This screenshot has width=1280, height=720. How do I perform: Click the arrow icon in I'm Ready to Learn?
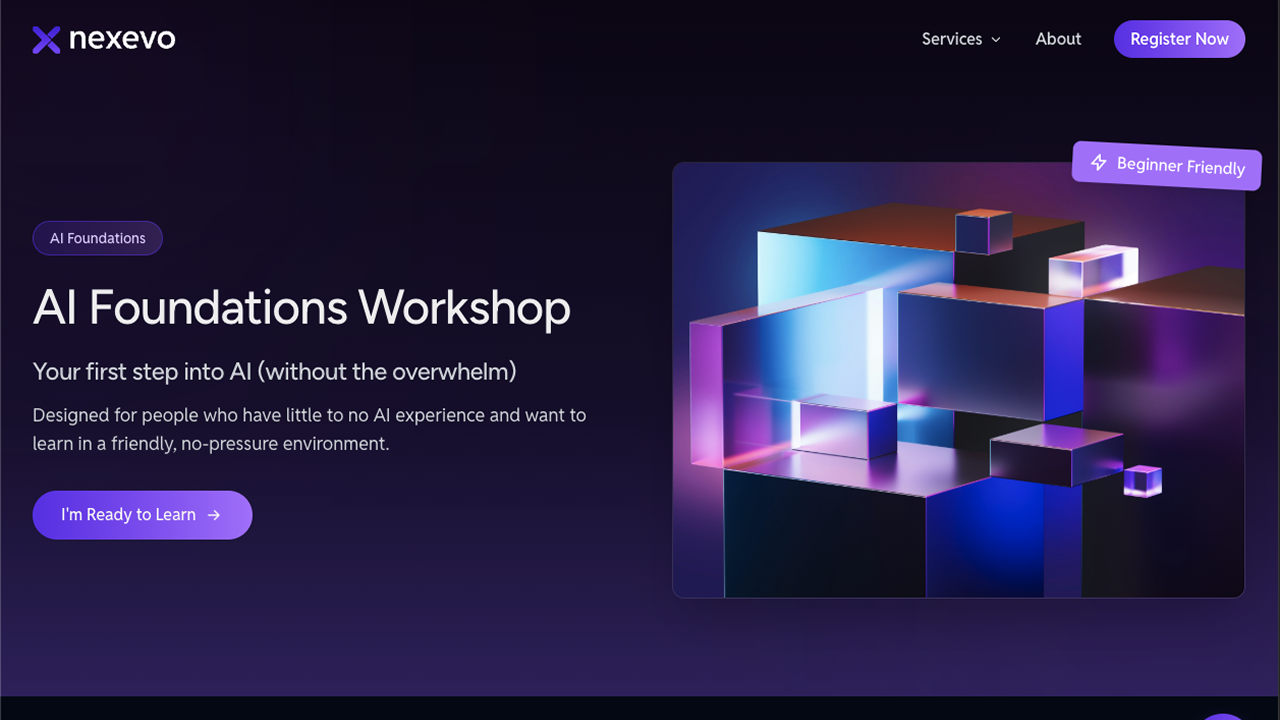click(x=214, y=515)
